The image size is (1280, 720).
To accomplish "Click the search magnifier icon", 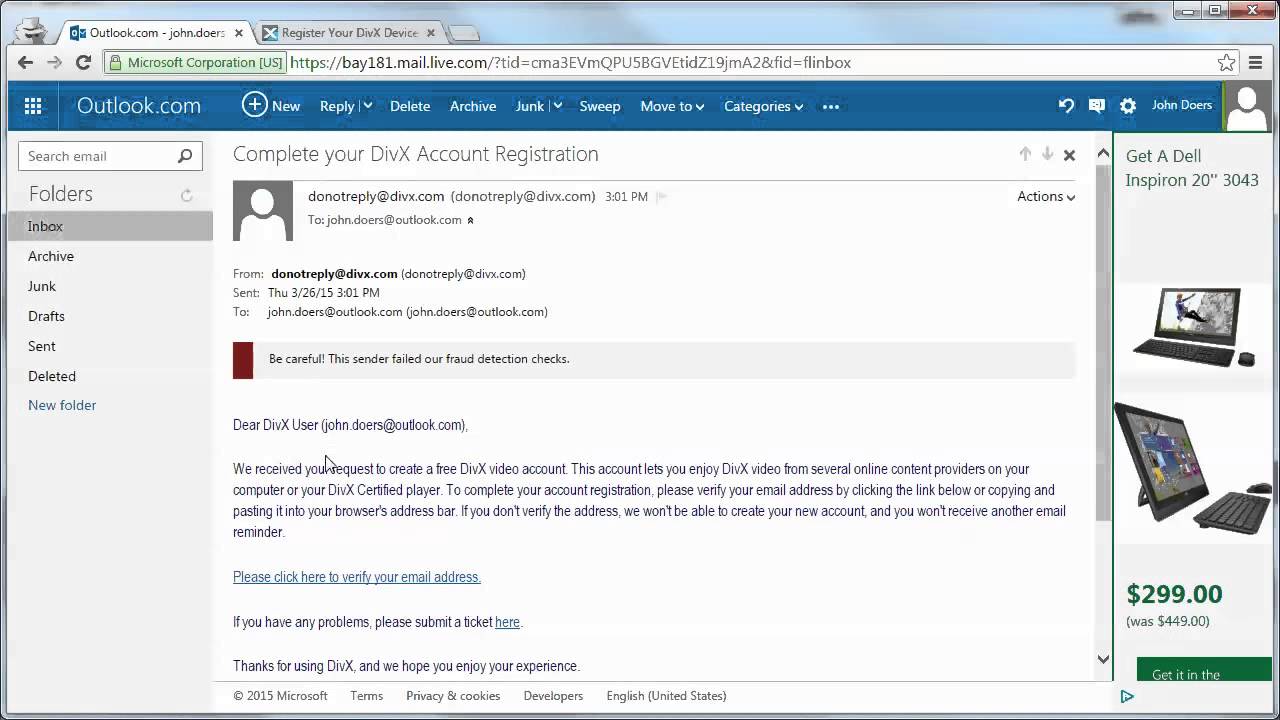I will (185, 156).
